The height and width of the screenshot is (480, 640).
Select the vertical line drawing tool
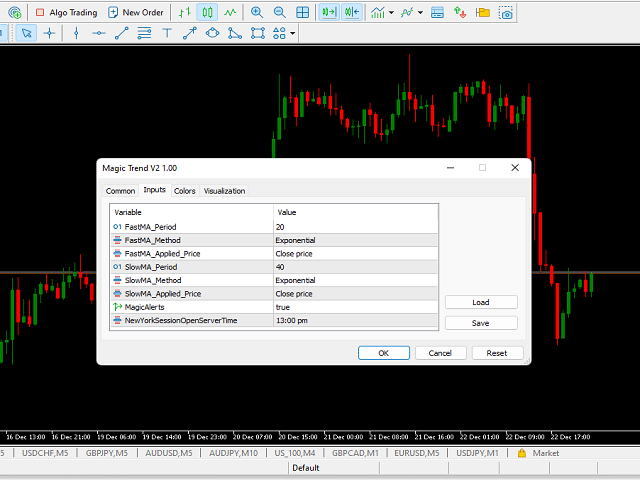pos(76,33)
